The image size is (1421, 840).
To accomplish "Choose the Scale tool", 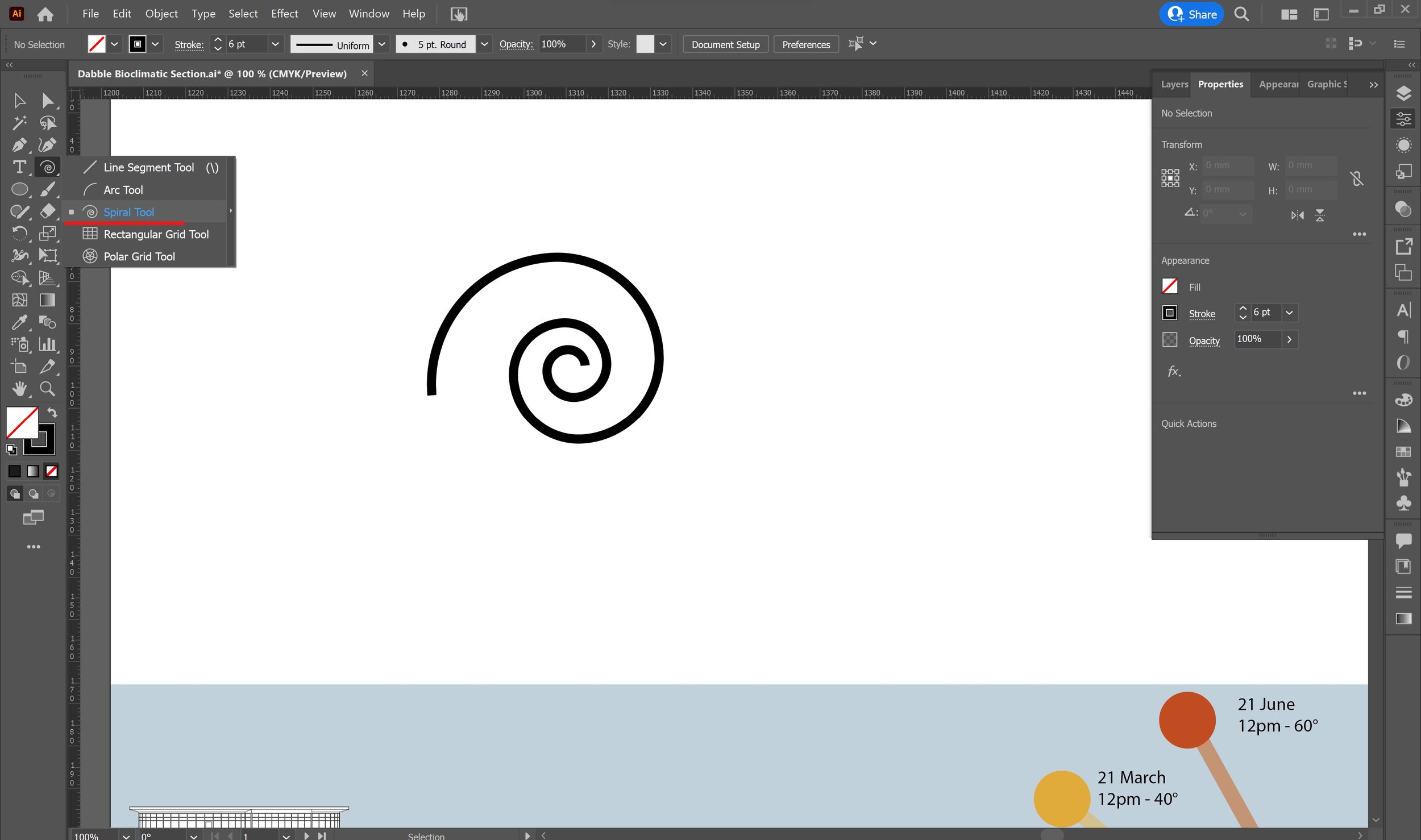I will click(48, 234).
